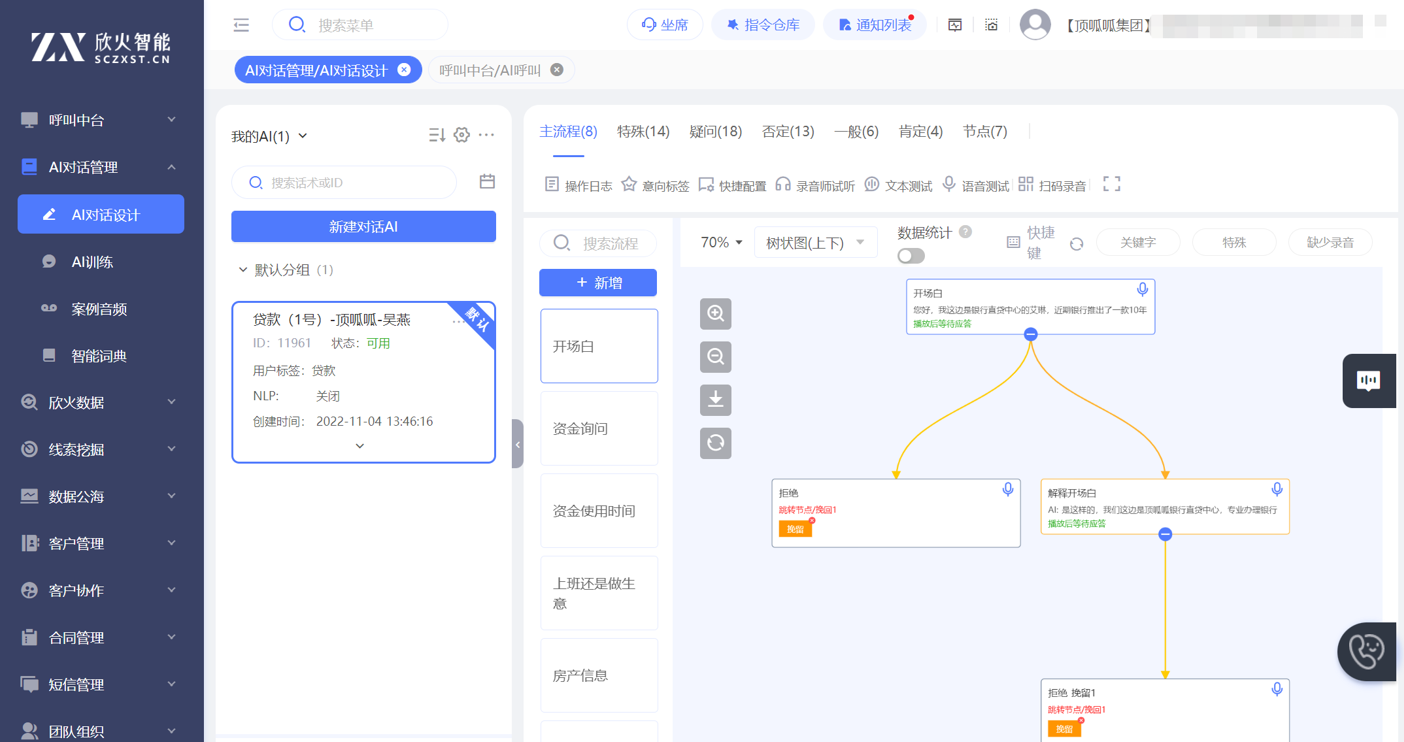Viewport: 1404px width, 742px height.
Task: Open the 70% zoom level dropdown
Action: click(721, 242)
